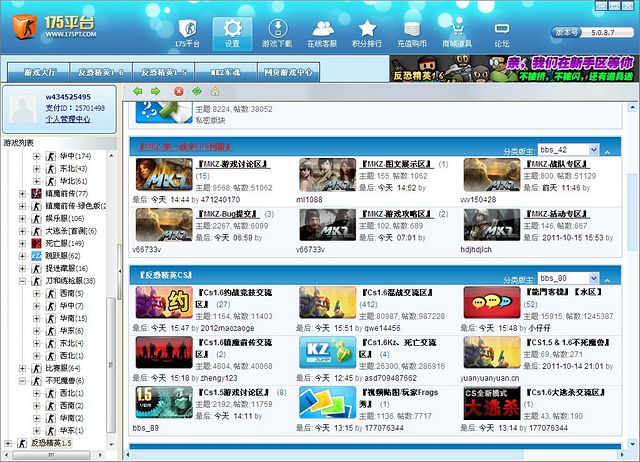This screenshot has width=640, height=462.
Task: Open the MKZ-游戏讨论区 thumbnail
Action: tap(164, 175)
